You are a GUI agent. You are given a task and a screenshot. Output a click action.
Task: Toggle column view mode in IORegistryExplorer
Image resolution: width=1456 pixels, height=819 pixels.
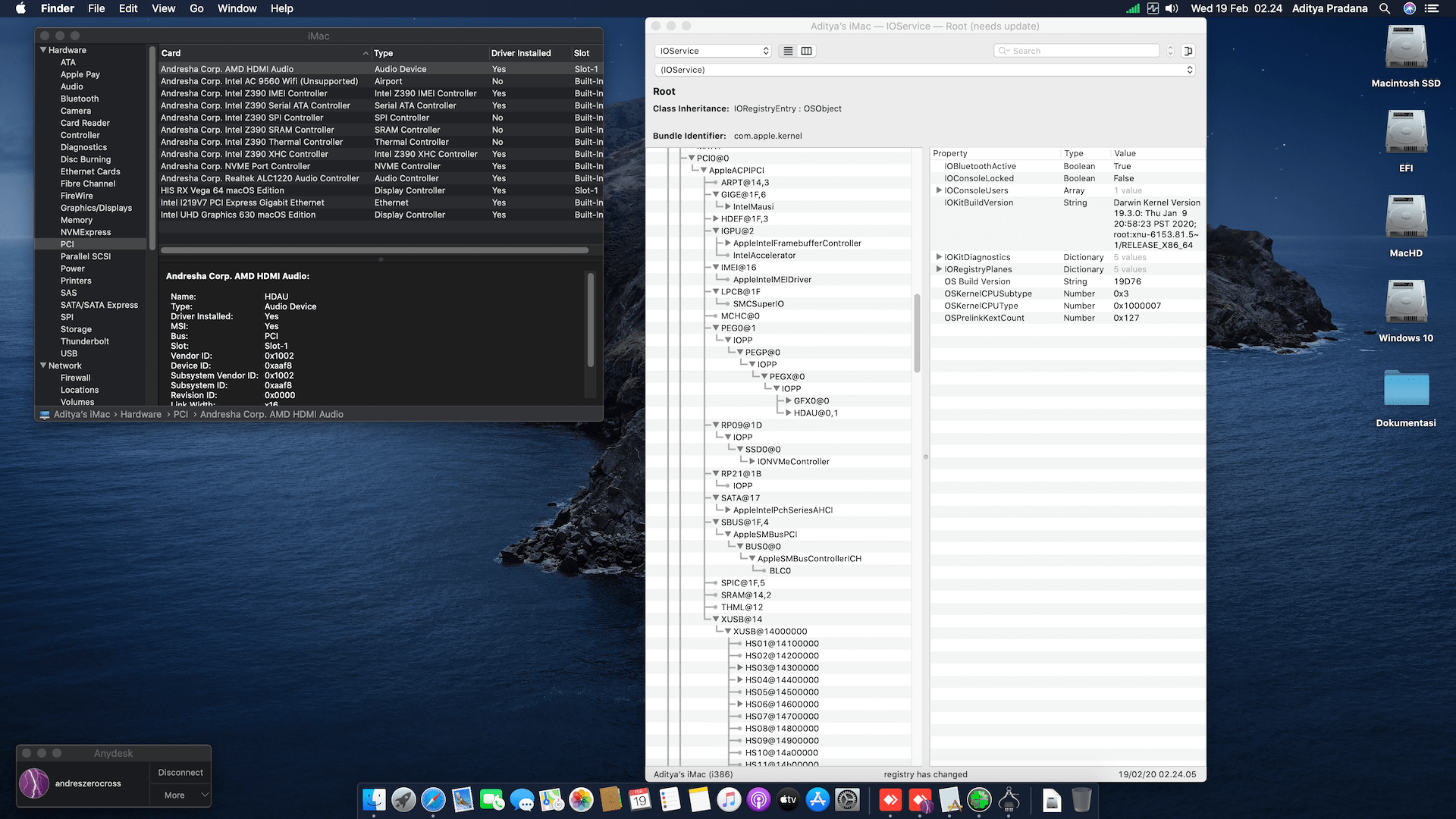point(807,51)
